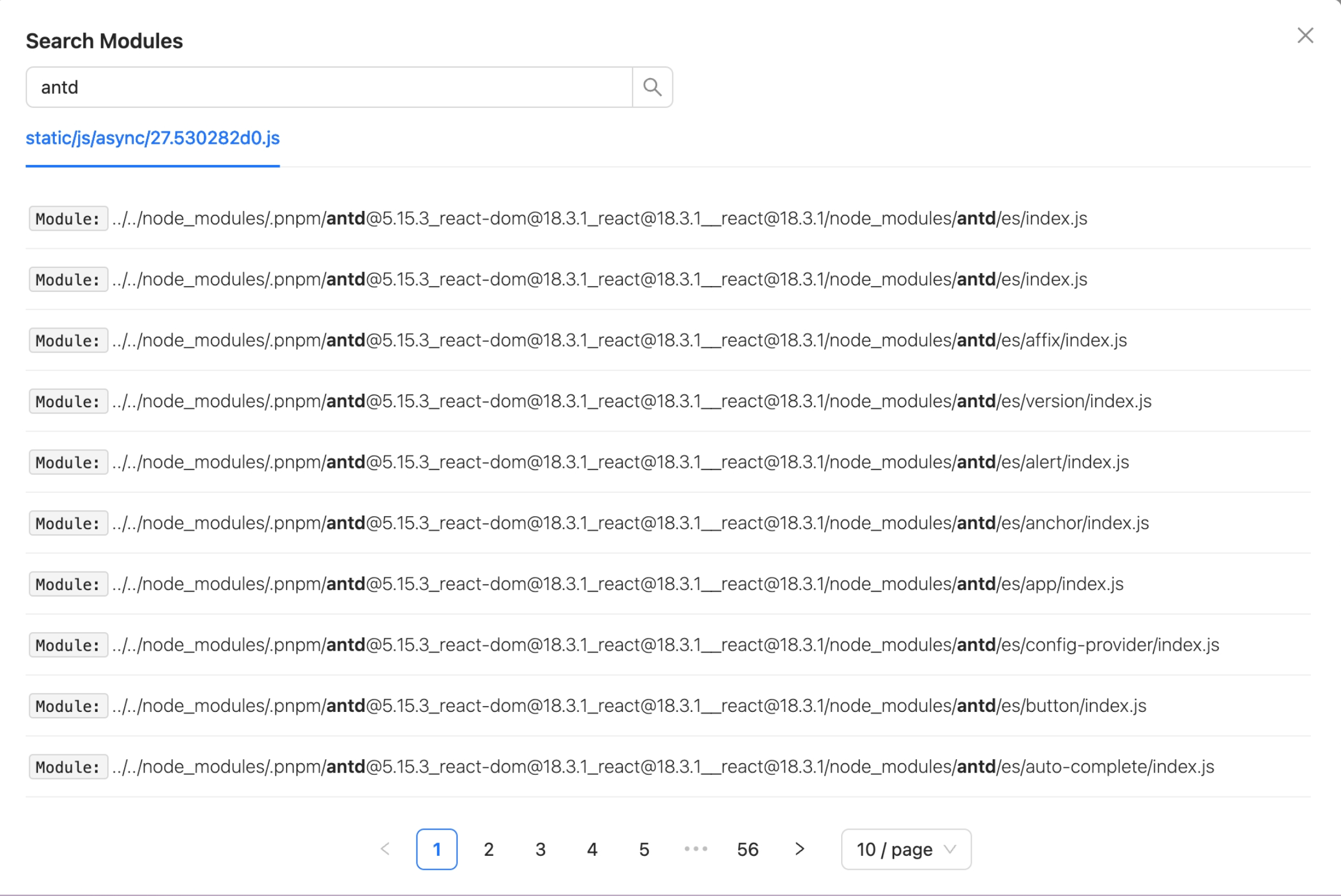
Task: Click the Search Modules heading
Action: coord(104,41)
